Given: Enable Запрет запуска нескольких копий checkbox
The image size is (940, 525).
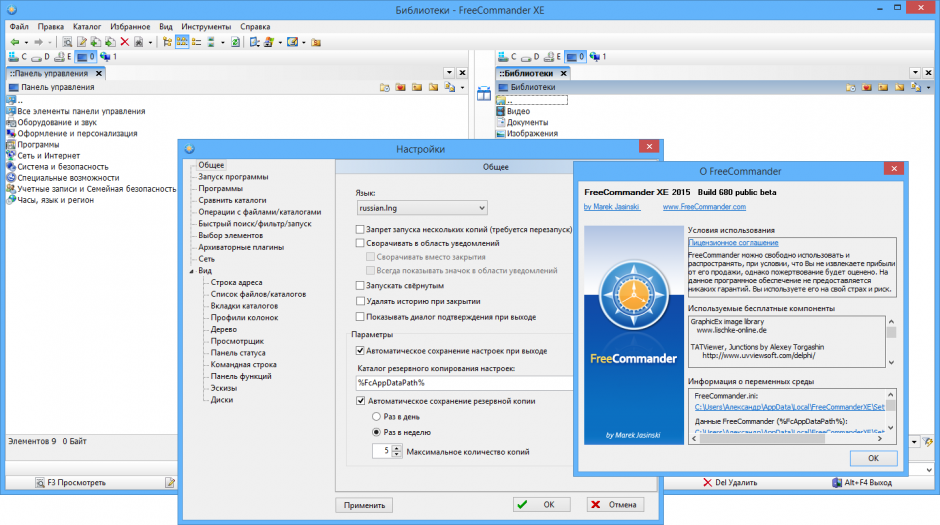Looking at the screenshot, I should pos(360,230).
